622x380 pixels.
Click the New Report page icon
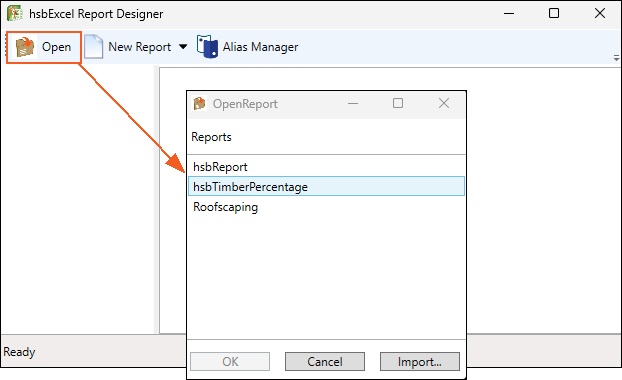pos(94,47)
